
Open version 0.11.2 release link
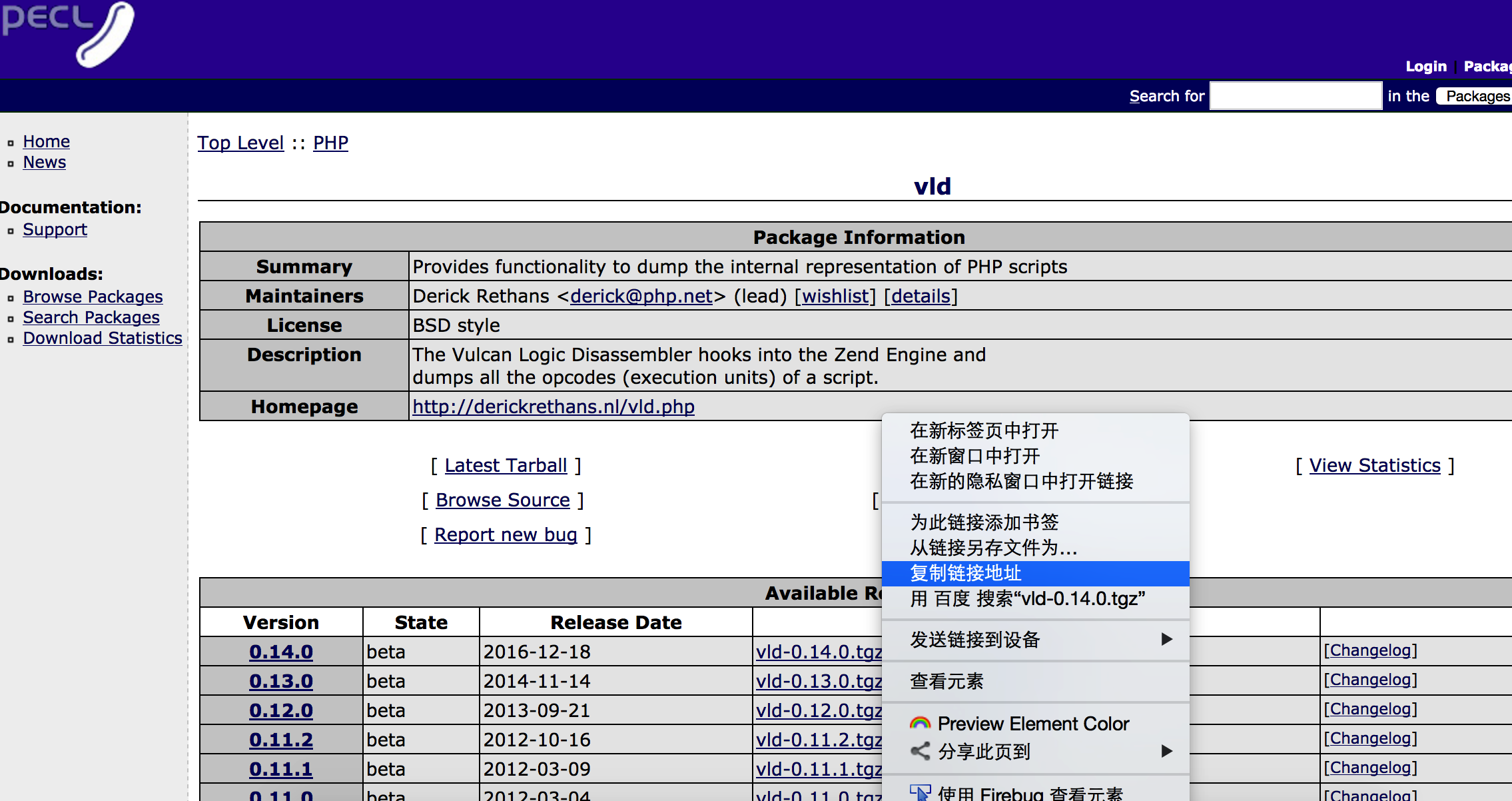[281, 740]
